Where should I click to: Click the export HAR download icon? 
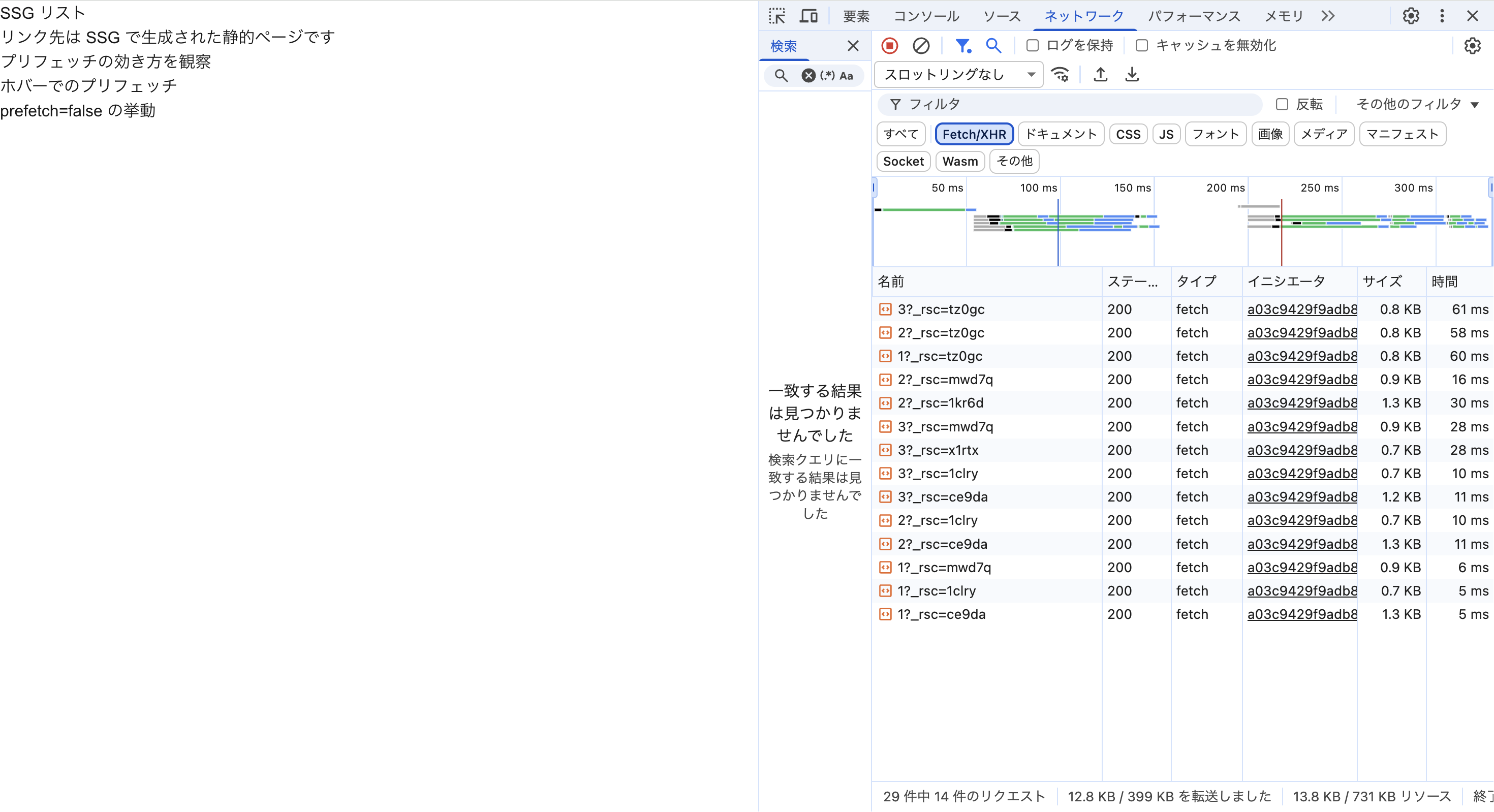point(1132,74)
